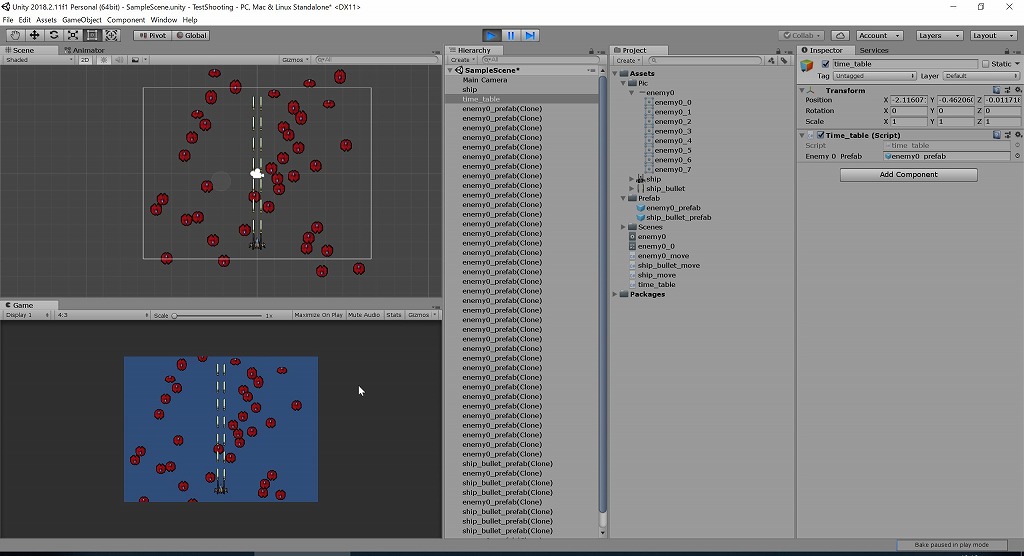Toggle time_table active checkbox

tap(825, 64)
